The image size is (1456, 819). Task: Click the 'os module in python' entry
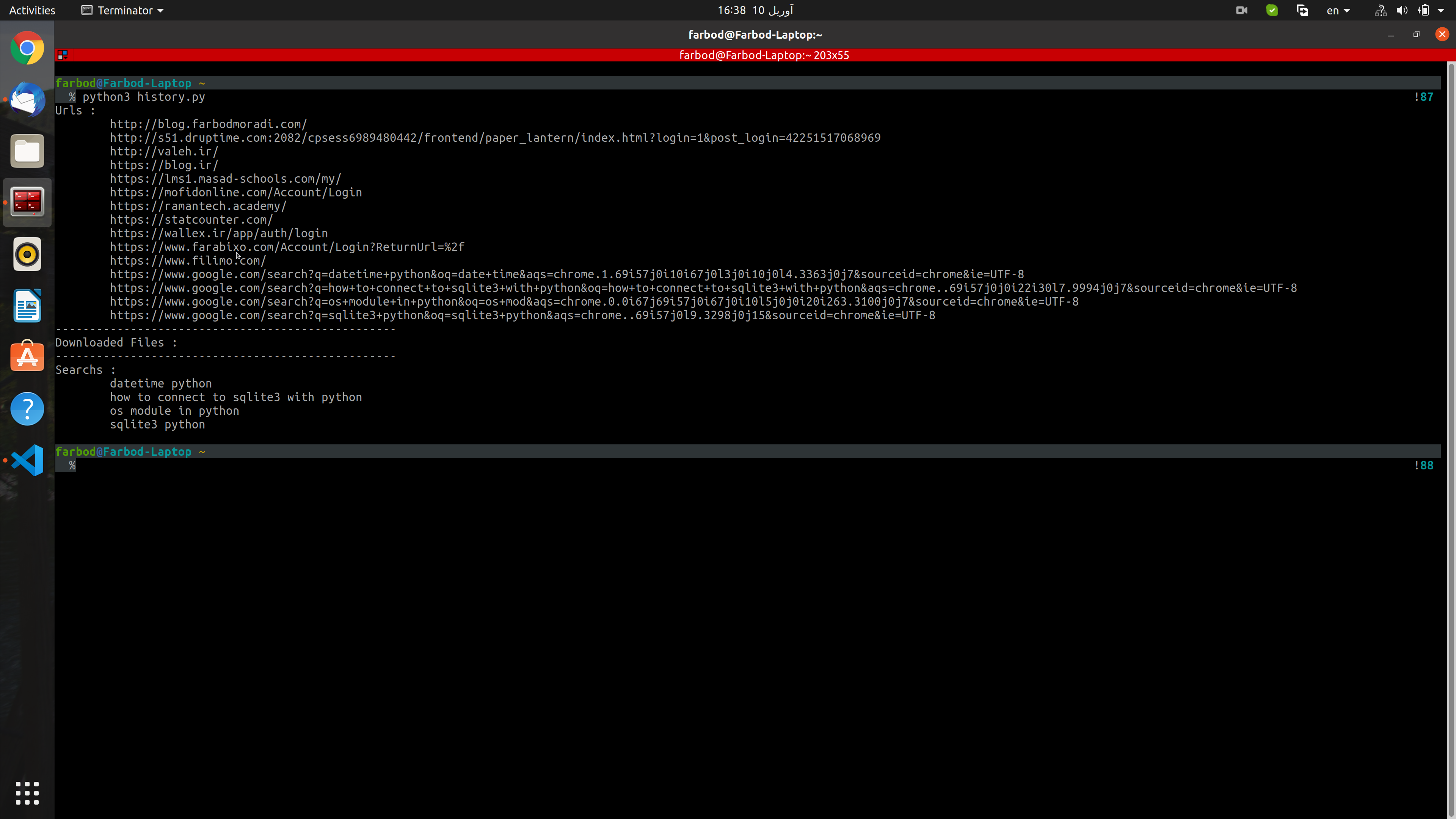click(x=174, y=411)
